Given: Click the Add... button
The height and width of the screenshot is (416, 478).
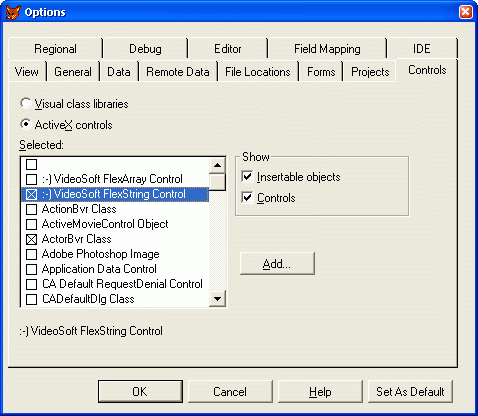Looking at the screenshot, I should click(277, 264).
